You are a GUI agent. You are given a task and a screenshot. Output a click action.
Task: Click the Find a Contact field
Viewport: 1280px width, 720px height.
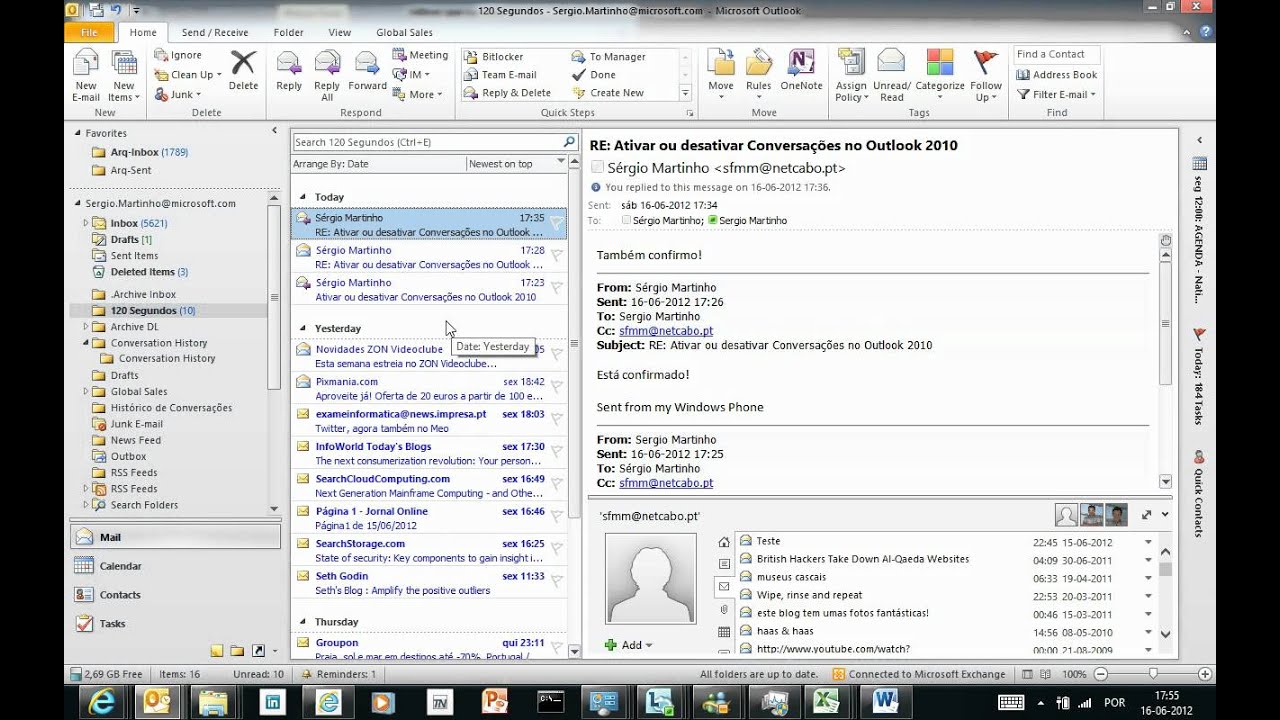pyautogui.click(x=1057, y=54)
